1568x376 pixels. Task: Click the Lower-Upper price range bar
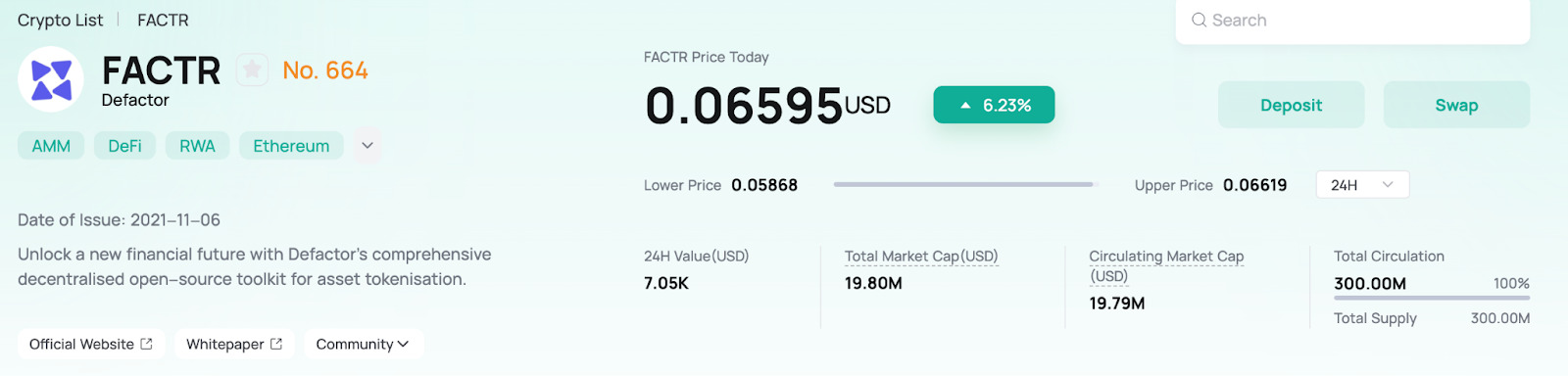coord(966,184)
